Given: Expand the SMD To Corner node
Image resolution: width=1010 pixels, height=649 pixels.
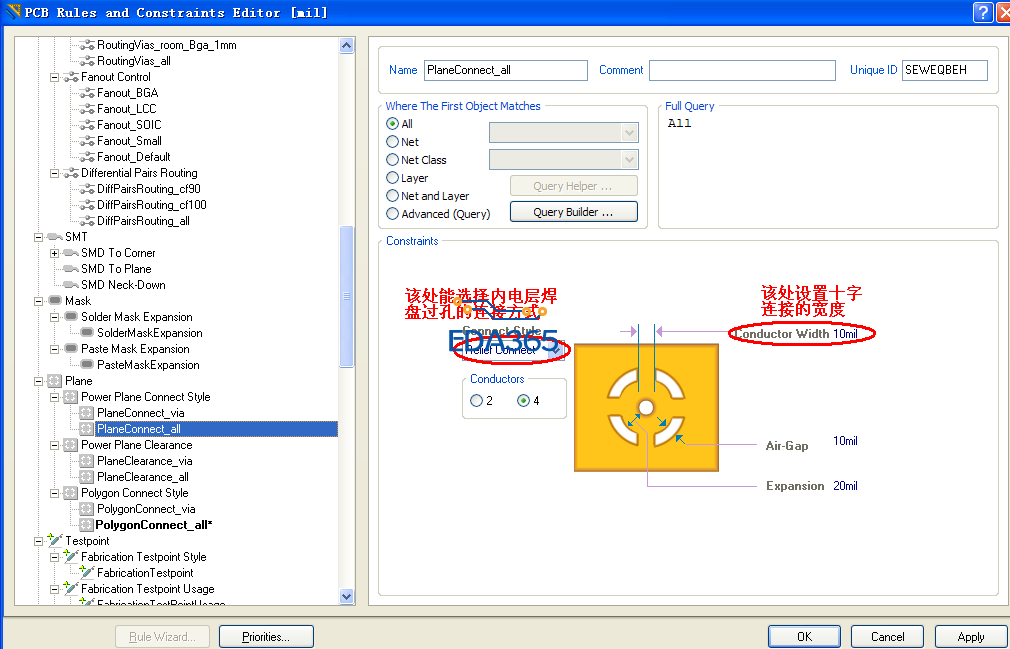Looking at the screenshot, I should tap(55, 253).
